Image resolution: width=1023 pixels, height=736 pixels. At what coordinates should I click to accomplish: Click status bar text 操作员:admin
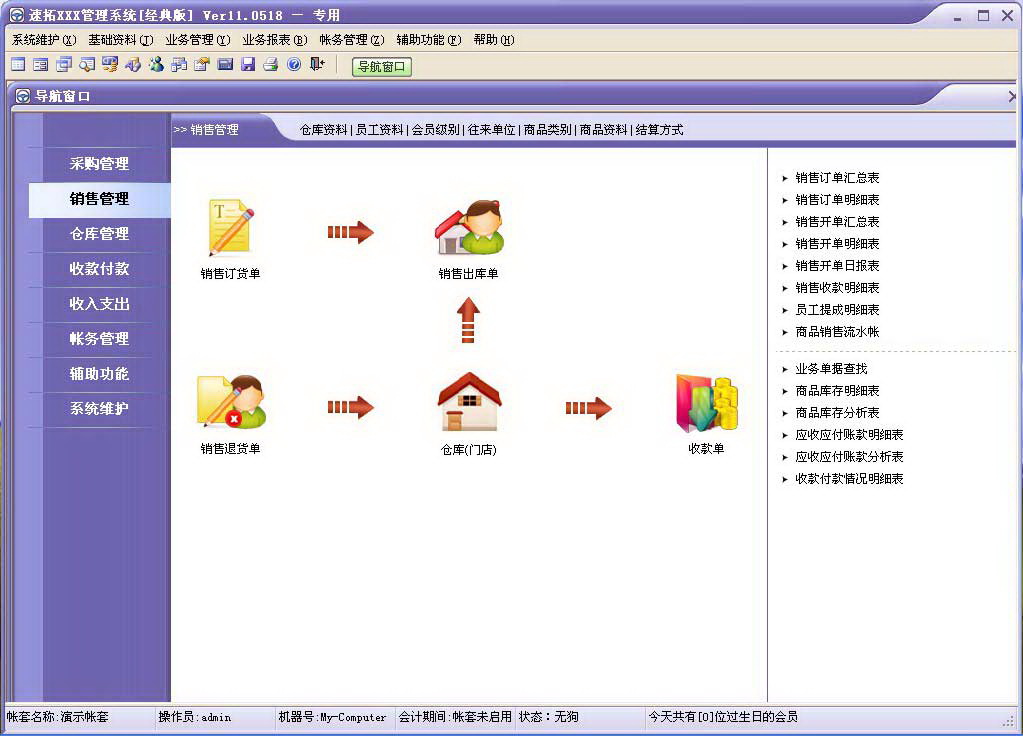pos(194,717)
